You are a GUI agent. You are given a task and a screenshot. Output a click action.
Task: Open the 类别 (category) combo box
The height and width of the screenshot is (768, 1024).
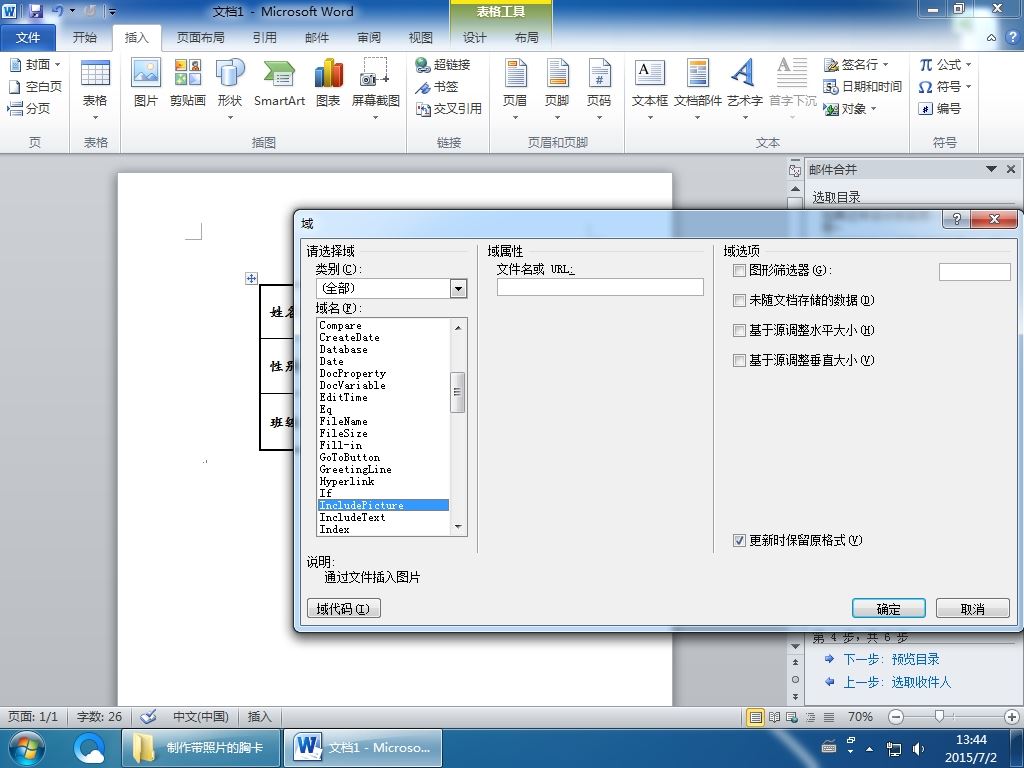391,288
